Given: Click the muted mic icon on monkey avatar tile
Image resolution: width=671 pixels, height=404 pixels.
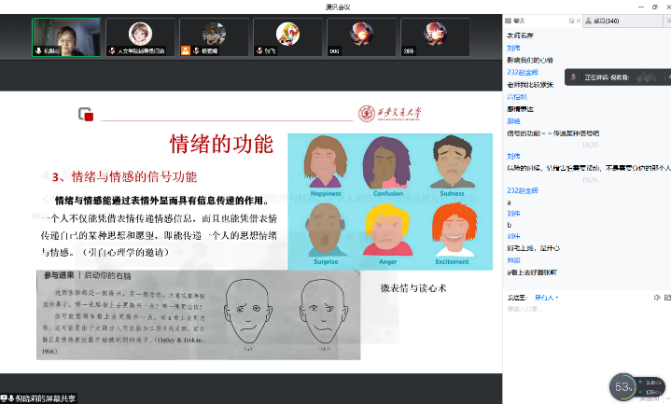Looking at the screenshot, I should pos(259,51).
